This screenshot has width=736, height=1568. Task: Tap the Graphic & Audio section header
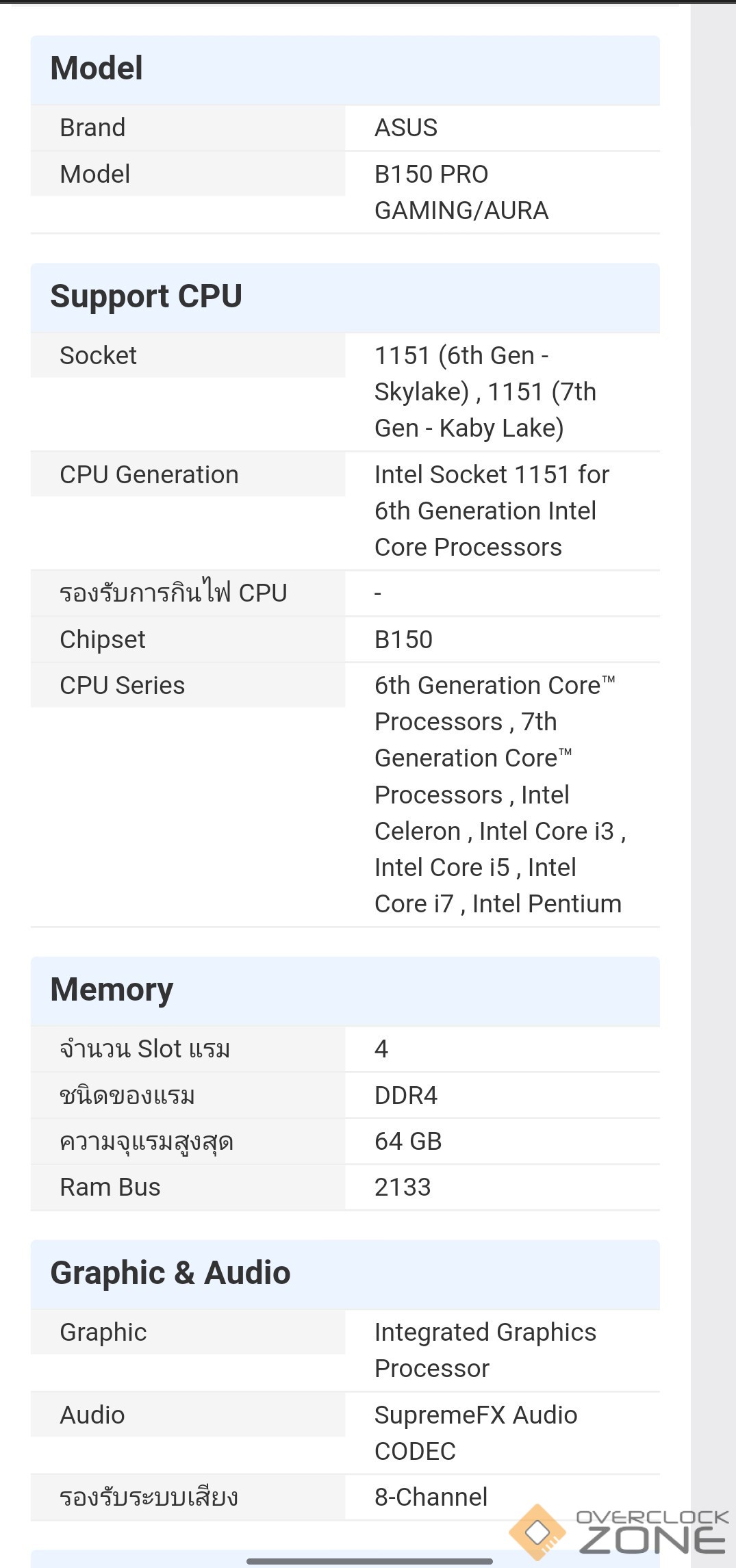pos(170,1273)
